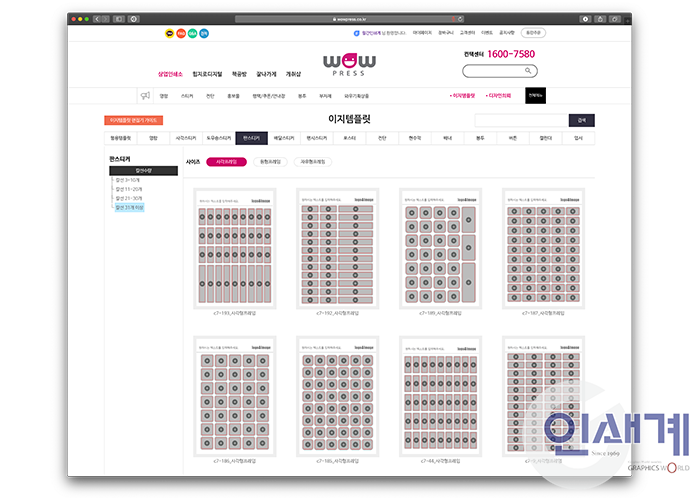Select the 디지털 main menu item

point(207,74)
